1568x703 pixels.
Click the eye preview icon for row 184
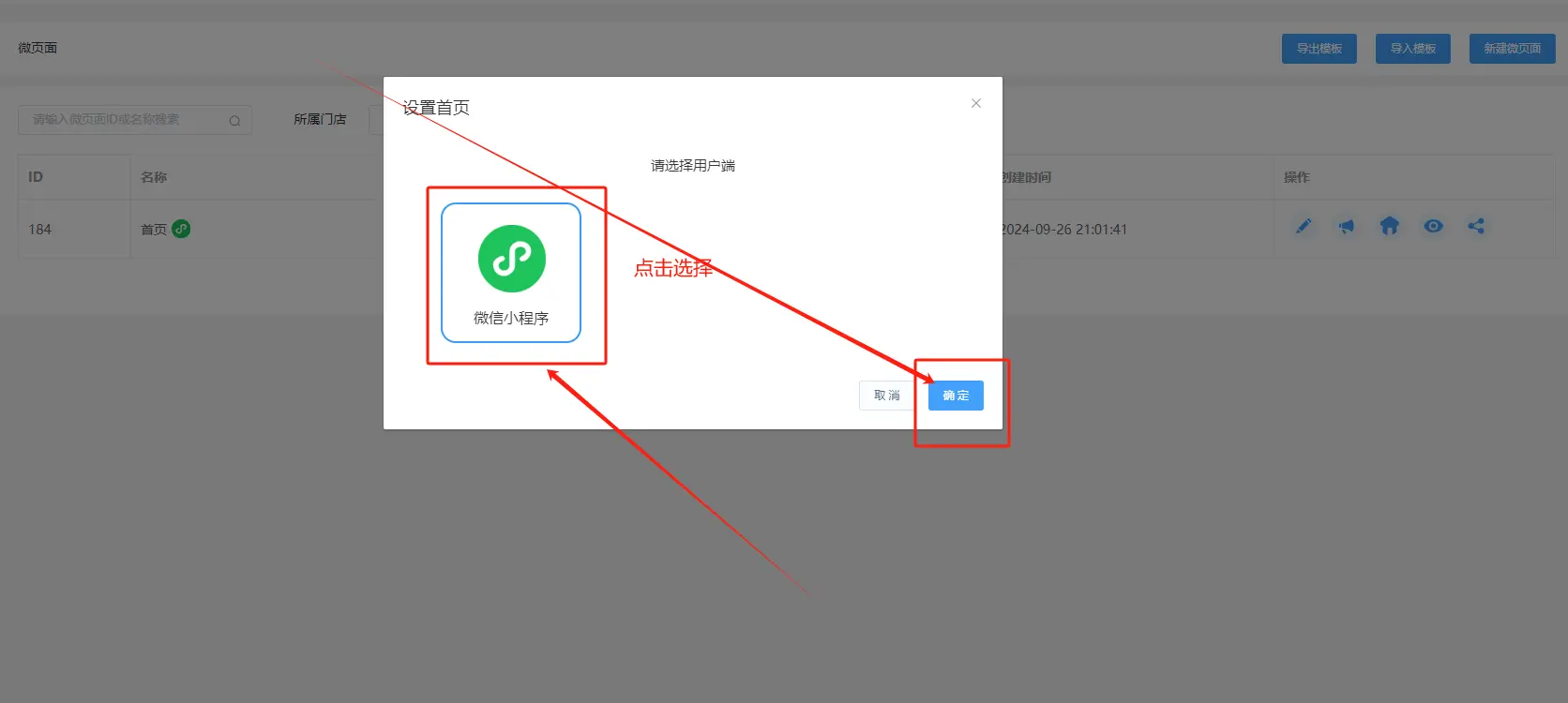click(x=1433, y=226)
